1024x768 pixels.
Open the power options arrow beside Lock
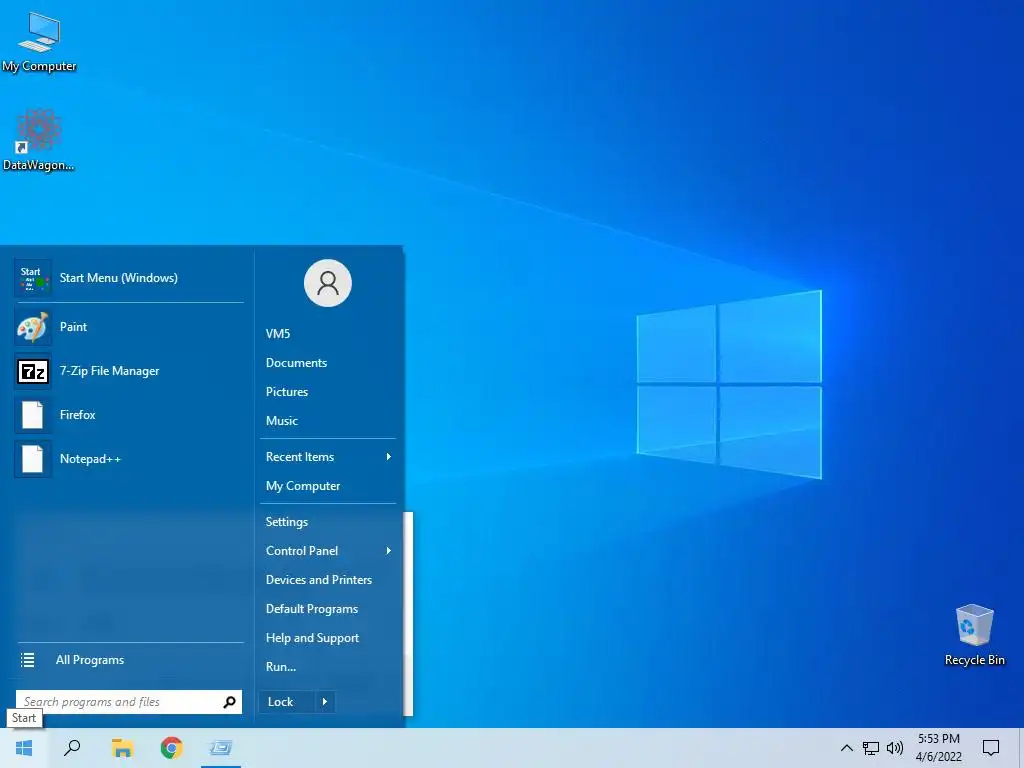[x=325, y=702]
